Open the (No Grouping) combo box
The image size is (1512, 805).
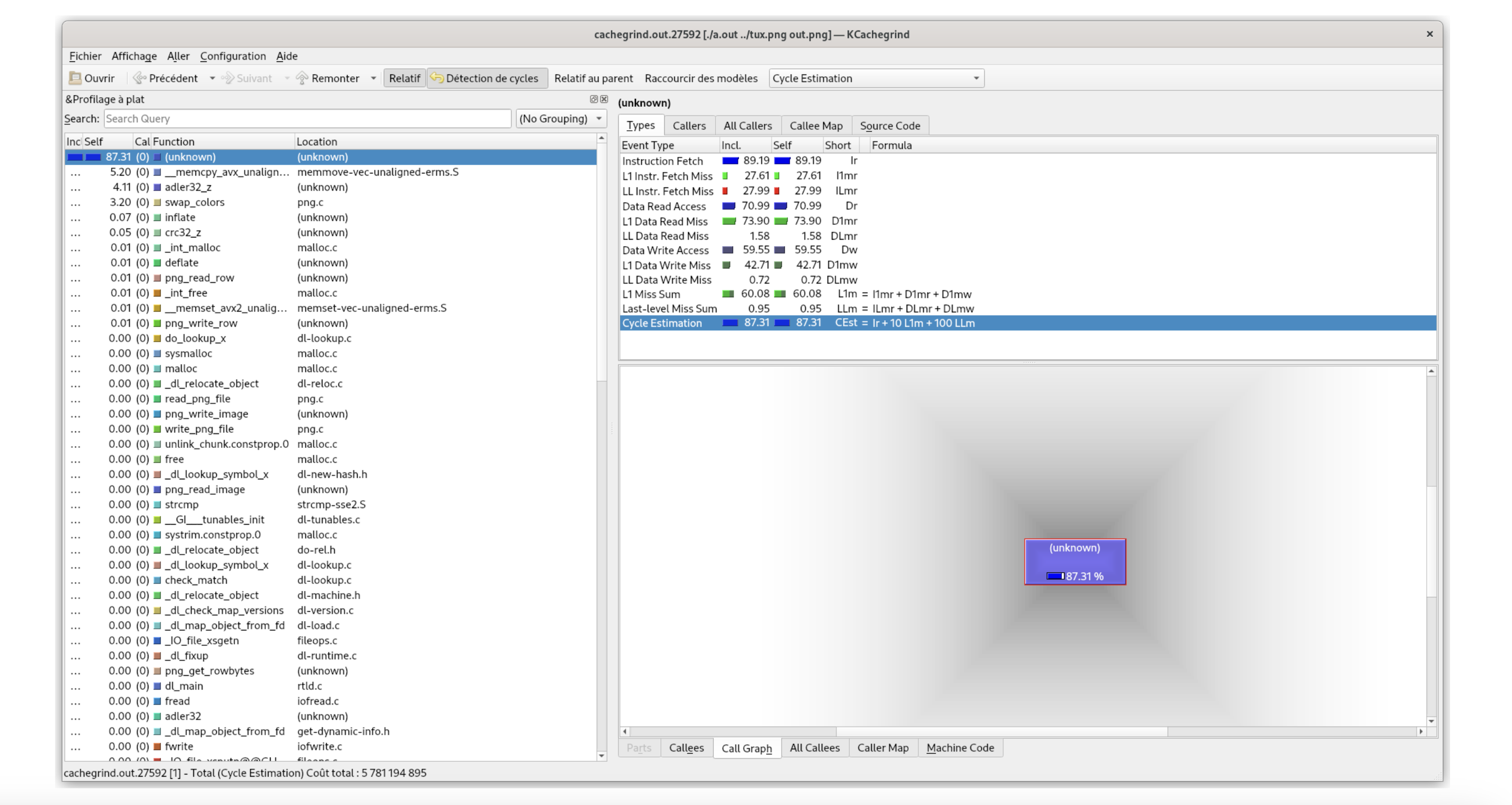[x=561, y=119]
